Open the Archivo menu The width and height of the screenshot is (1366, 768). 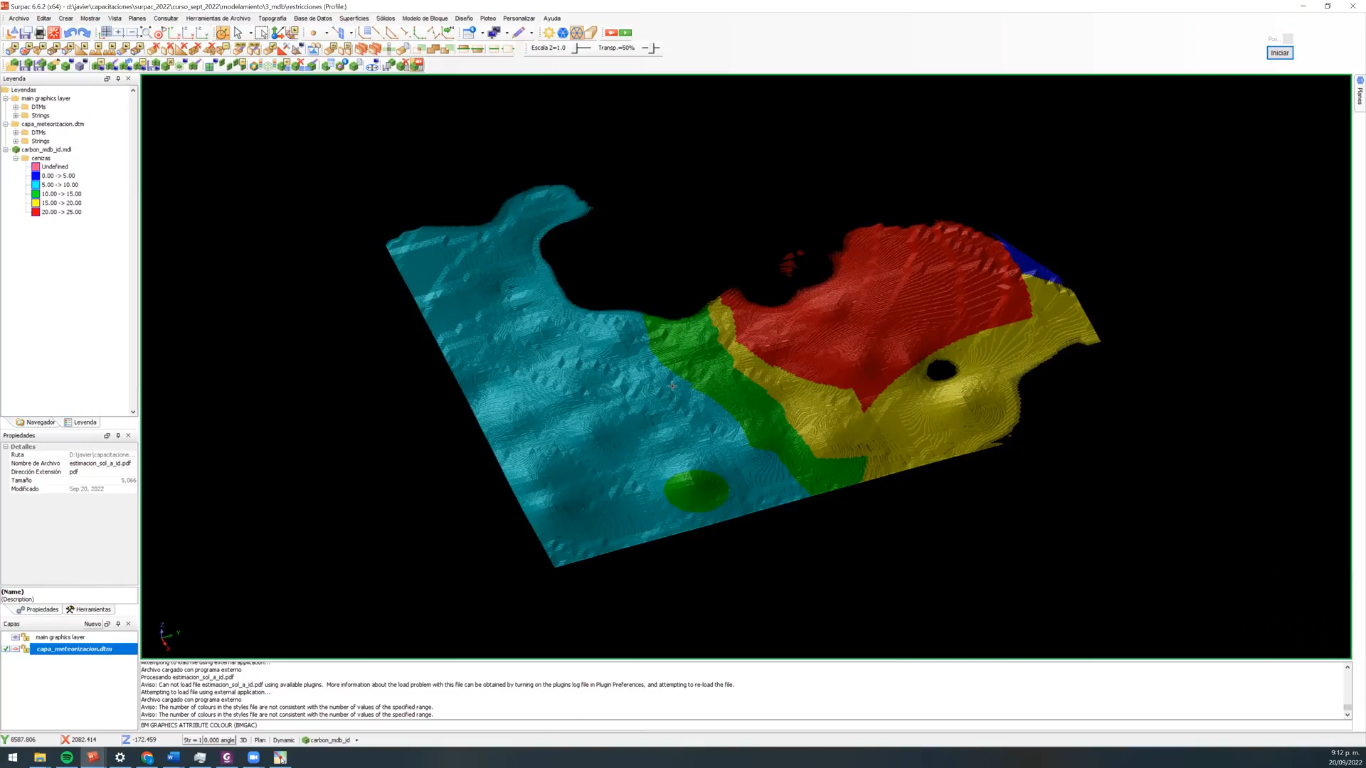(x=19, y=18)
